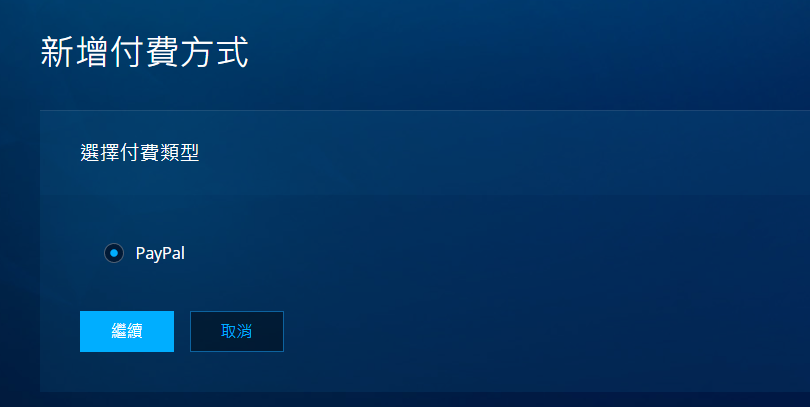Click the dark outlined 取消 button
Screen dimensions: 810x407
(237, 331)
